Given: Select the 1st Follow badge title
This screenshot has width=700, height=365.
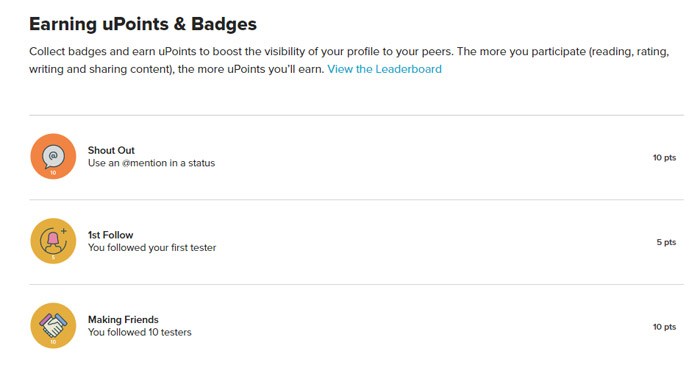Looking at the screenshot, I should 110,235.
